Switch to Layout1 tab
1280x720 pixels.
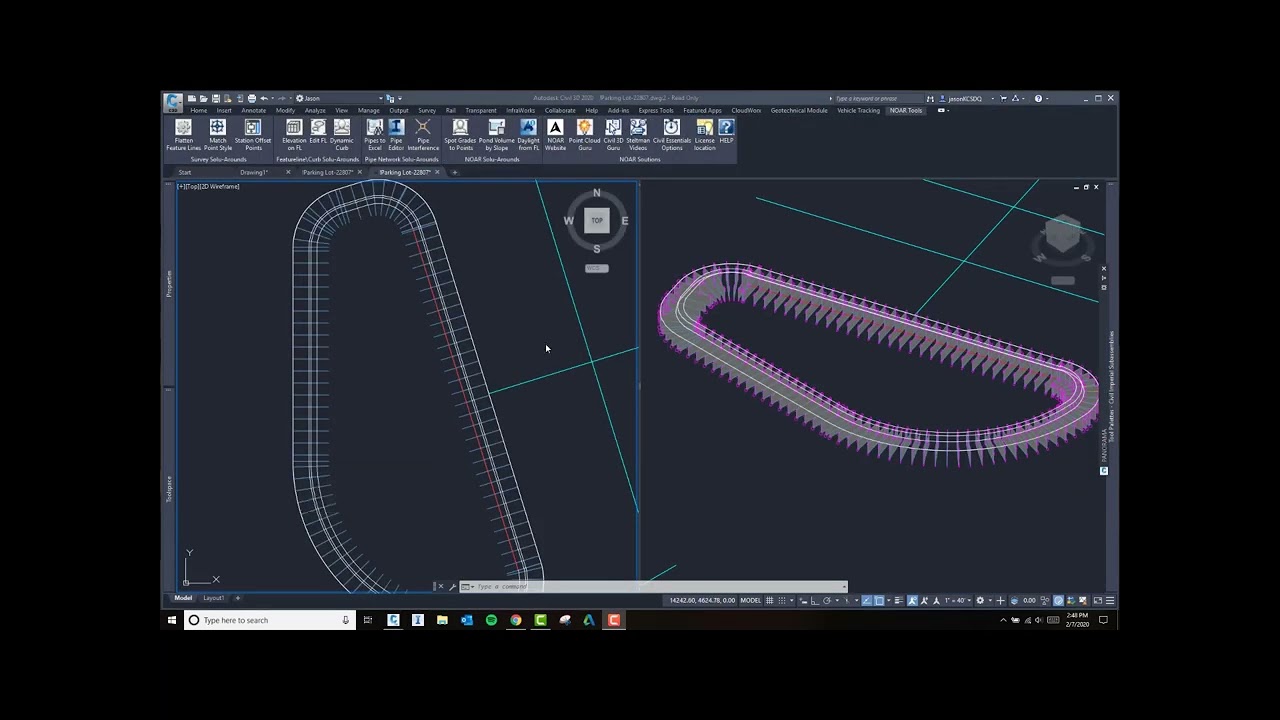[x=213, y=598]
